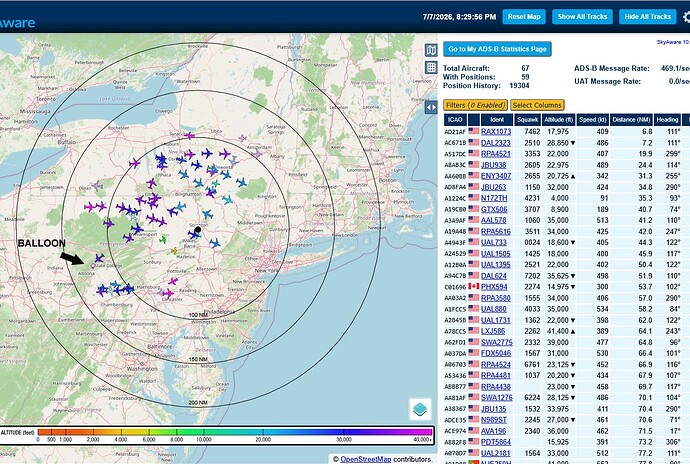Open the PHX594 flight link
This screenshot has height=464, width=690.
pos(494,287)
